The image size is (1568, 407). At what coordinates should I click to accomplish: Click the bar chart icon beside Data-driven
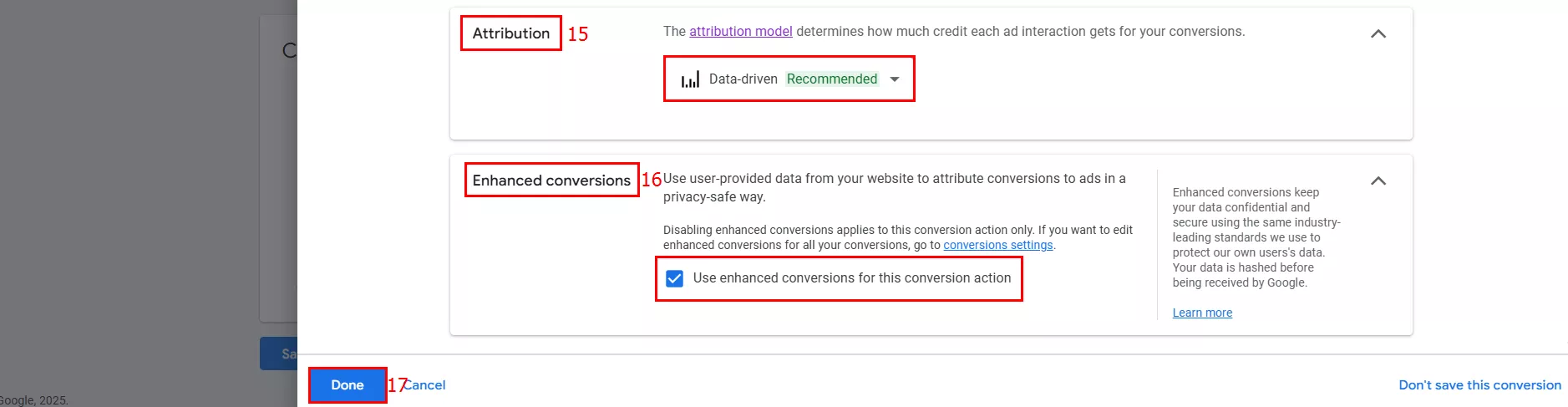[690, 79]
